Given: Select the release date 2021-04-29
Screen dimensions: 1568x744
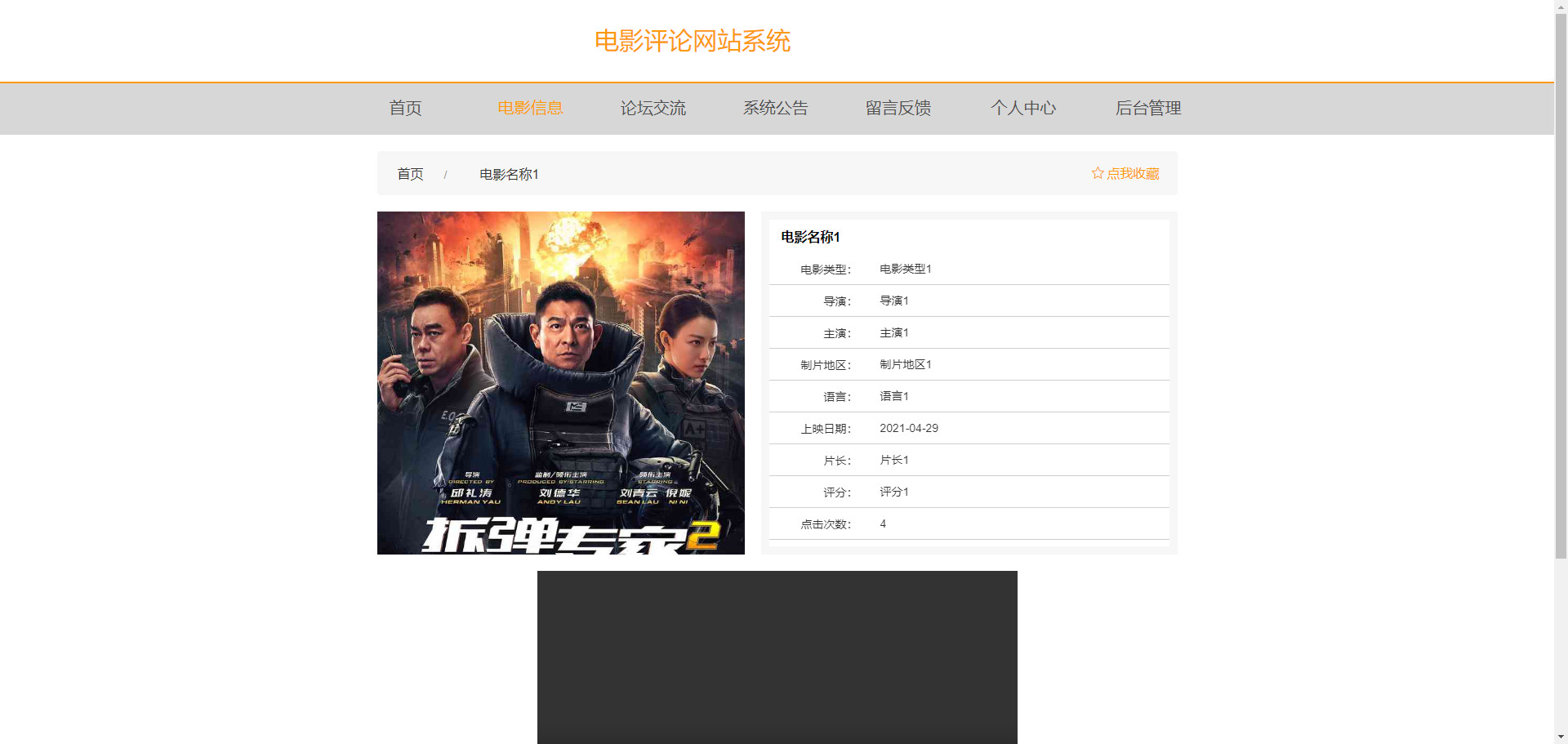Looking at the screenshot, I should coord(909,428).
